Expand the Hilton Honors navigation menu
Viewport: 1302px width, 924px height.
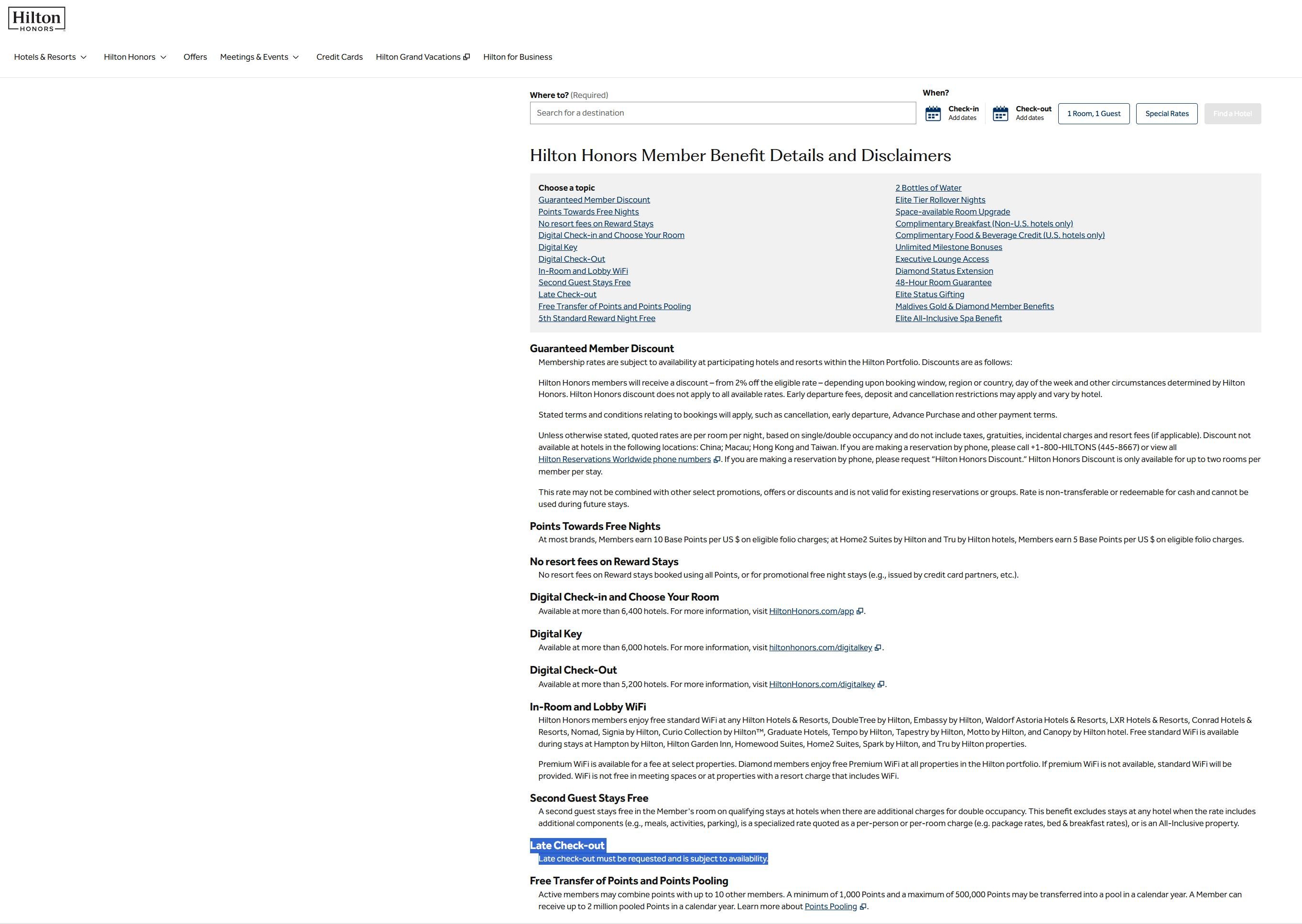135,57
